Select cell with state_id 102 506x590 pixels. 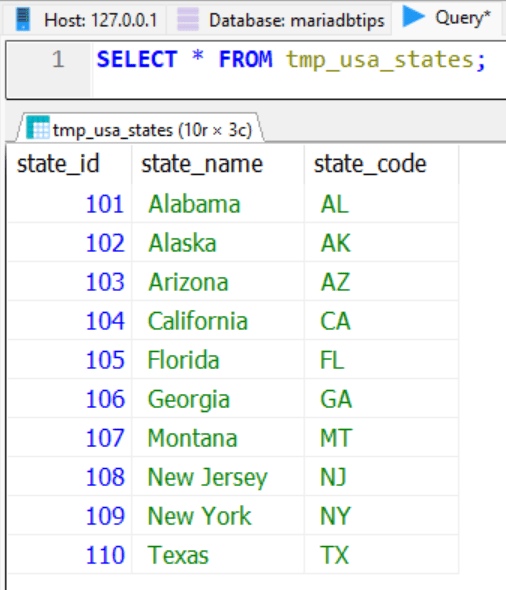pos(70,243)
